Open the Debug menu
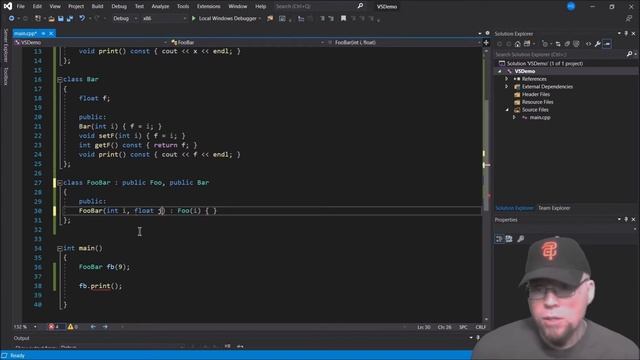Image resolution: width=640 pixels, height=360 pixels. (x=119, y=7)
